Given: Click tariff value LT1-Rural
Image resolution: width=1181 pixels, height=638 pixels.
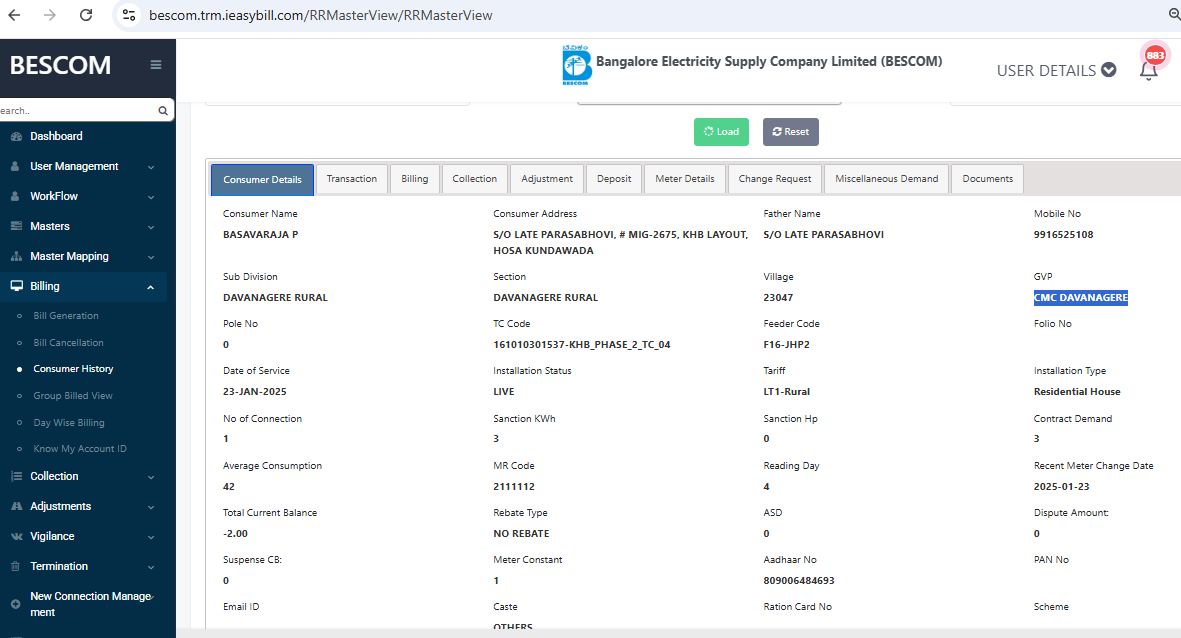Looking at the screenshot, I should click(786, 392).
